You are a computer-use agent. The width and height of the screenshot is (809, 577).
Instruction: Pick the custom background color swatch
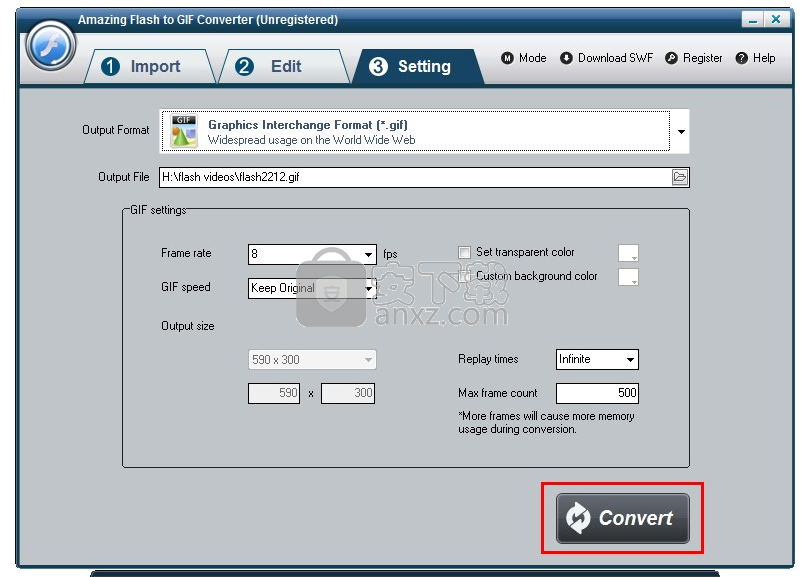tap(628, 277)
